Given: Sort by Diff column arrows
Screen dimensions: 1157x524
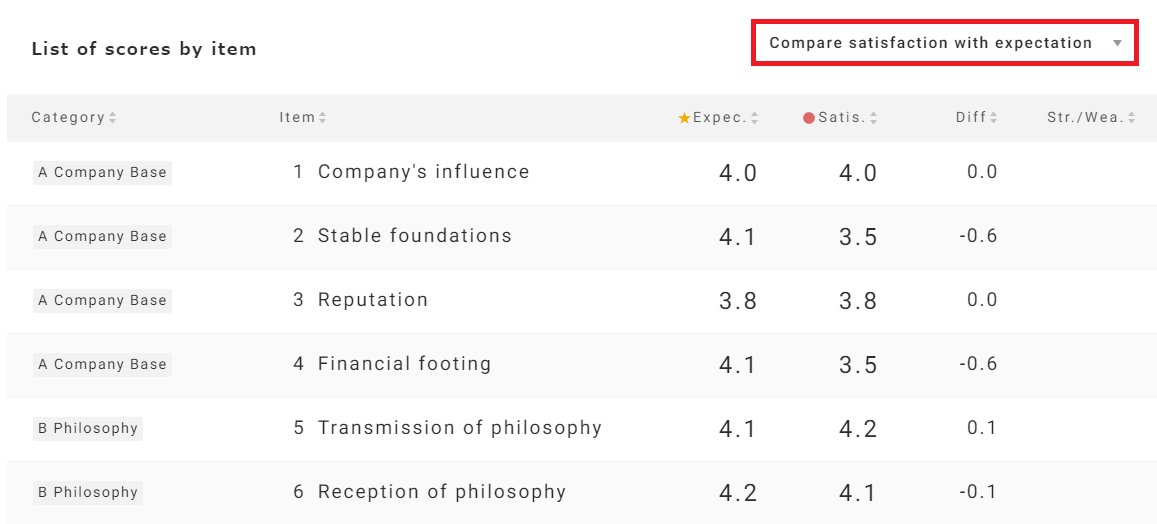Looking at the screenshot, I should tap(994, 118).
